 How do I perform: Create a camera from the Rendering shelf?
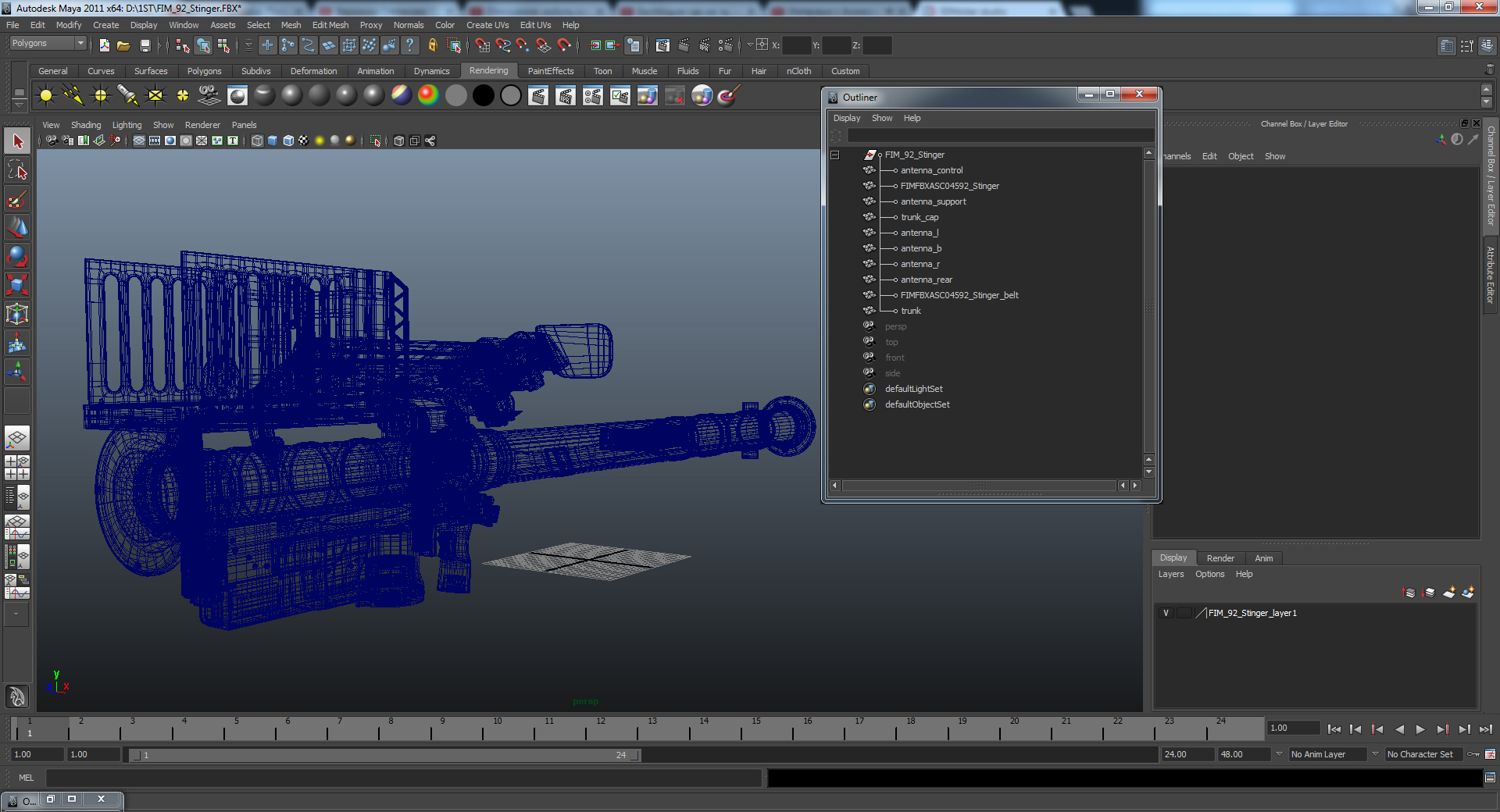click(x=209, y=96)
